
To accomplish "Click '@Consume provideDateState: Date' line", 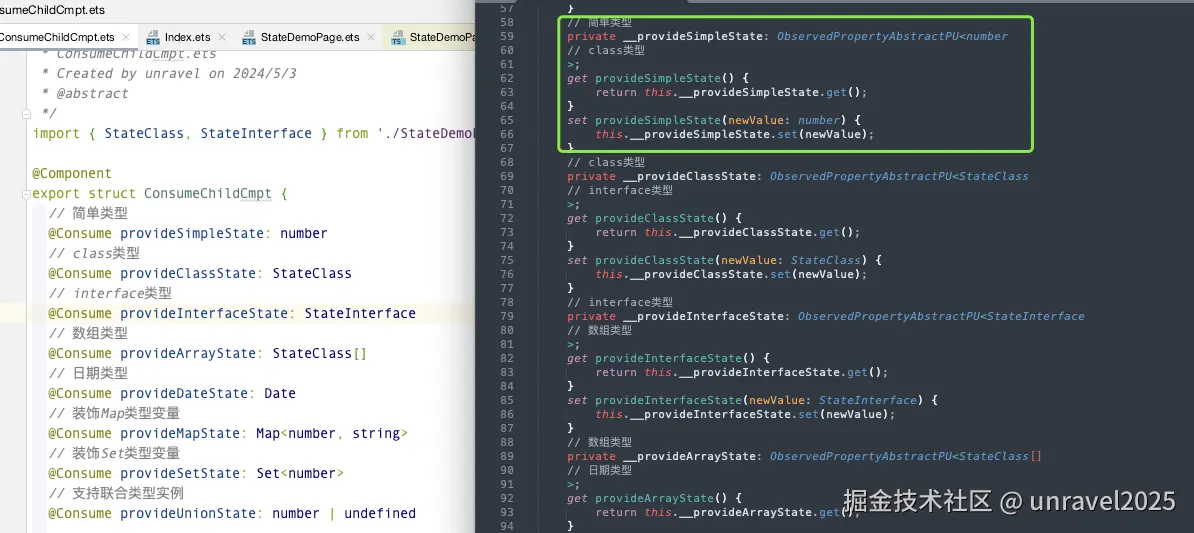I will click(172, 394).
